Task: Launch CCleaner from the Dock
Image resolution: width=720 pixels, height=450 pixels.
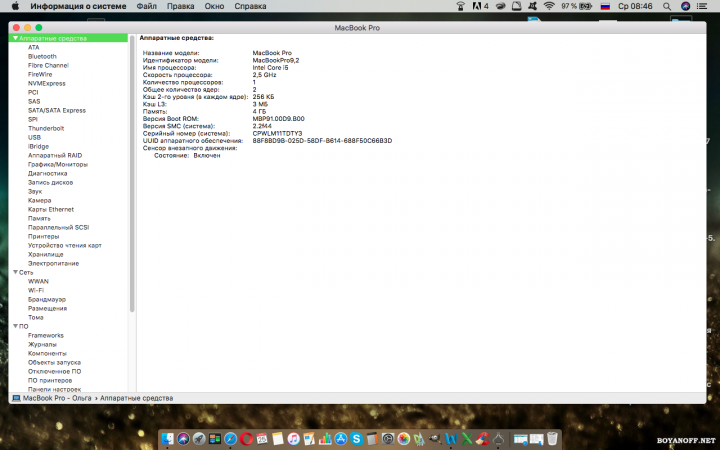Action: pos(483,439)
